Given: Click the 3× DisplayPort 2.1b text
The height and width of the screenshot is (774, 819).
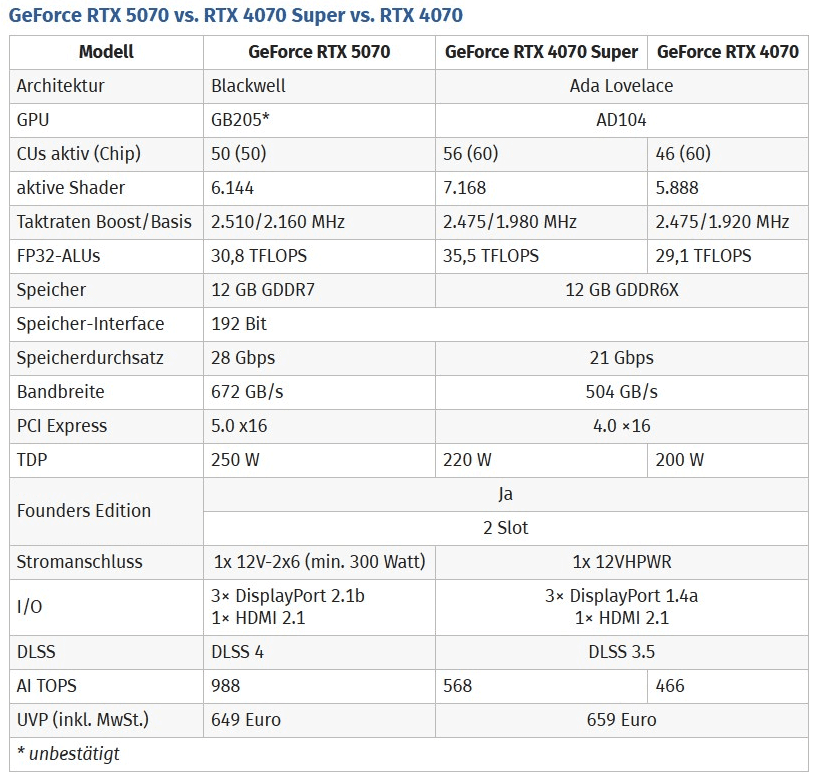Looking at the screenshot, I should click(288, 595).
